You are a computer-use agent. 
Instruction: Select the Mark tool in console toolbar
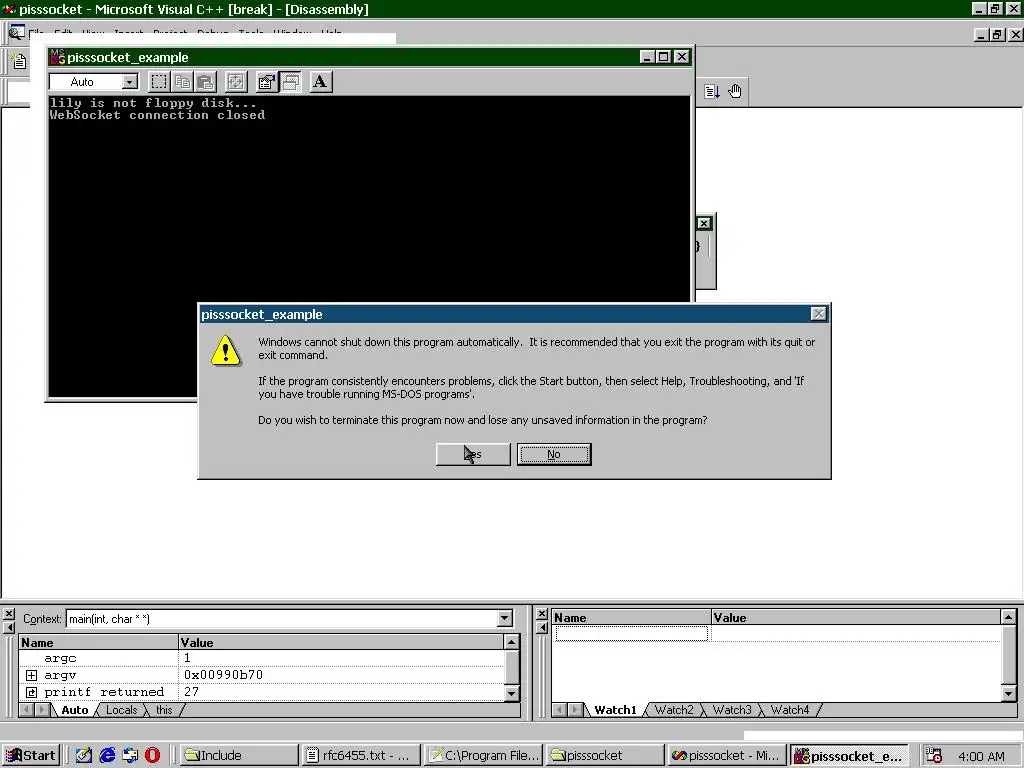point(159,82)
